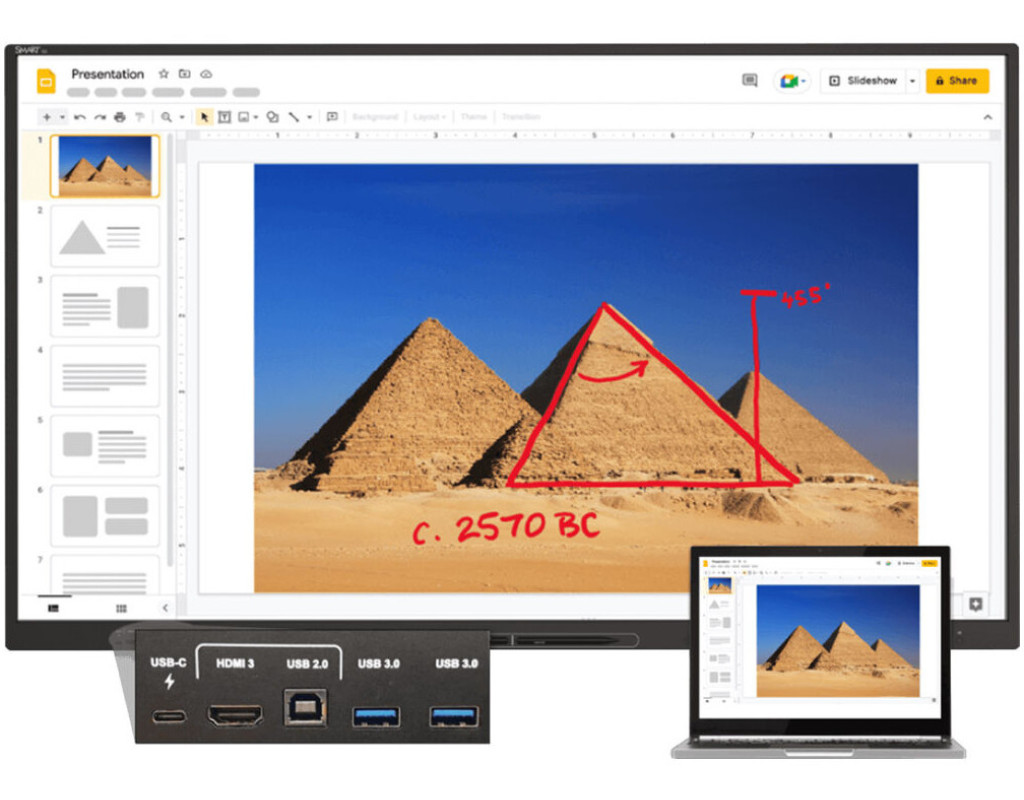Switch to grid view at bottom left
This screenshot has width=1024, height=800.
click(x=121, y=608)
